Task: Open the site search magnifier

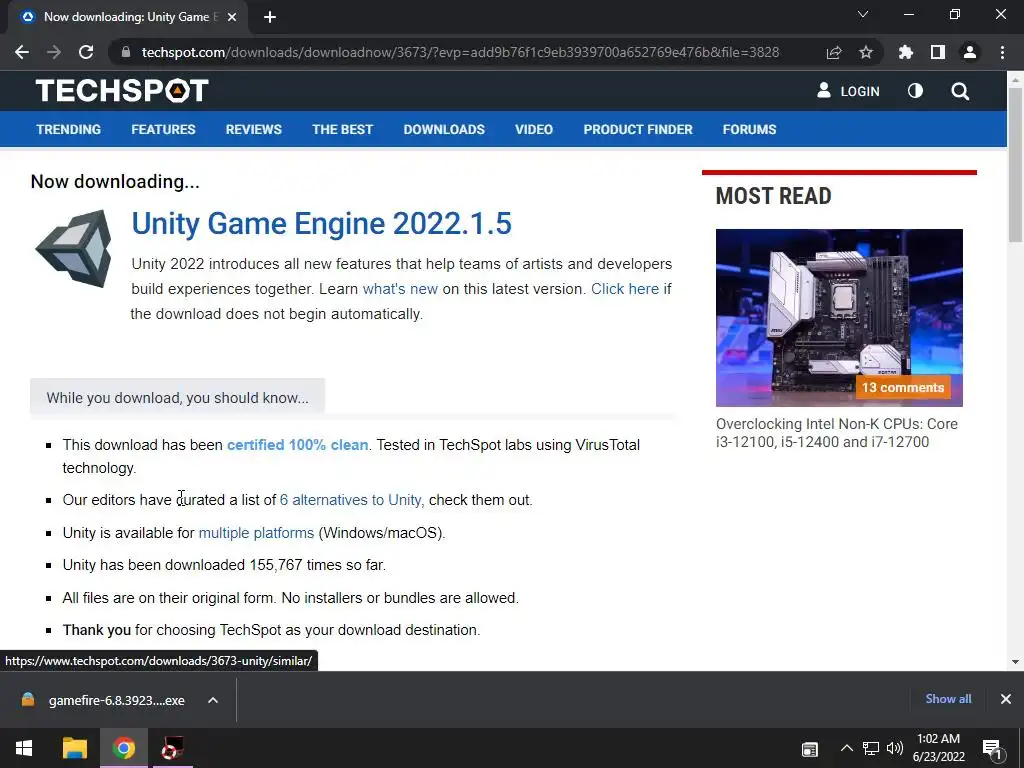Action: click(960, 91)
